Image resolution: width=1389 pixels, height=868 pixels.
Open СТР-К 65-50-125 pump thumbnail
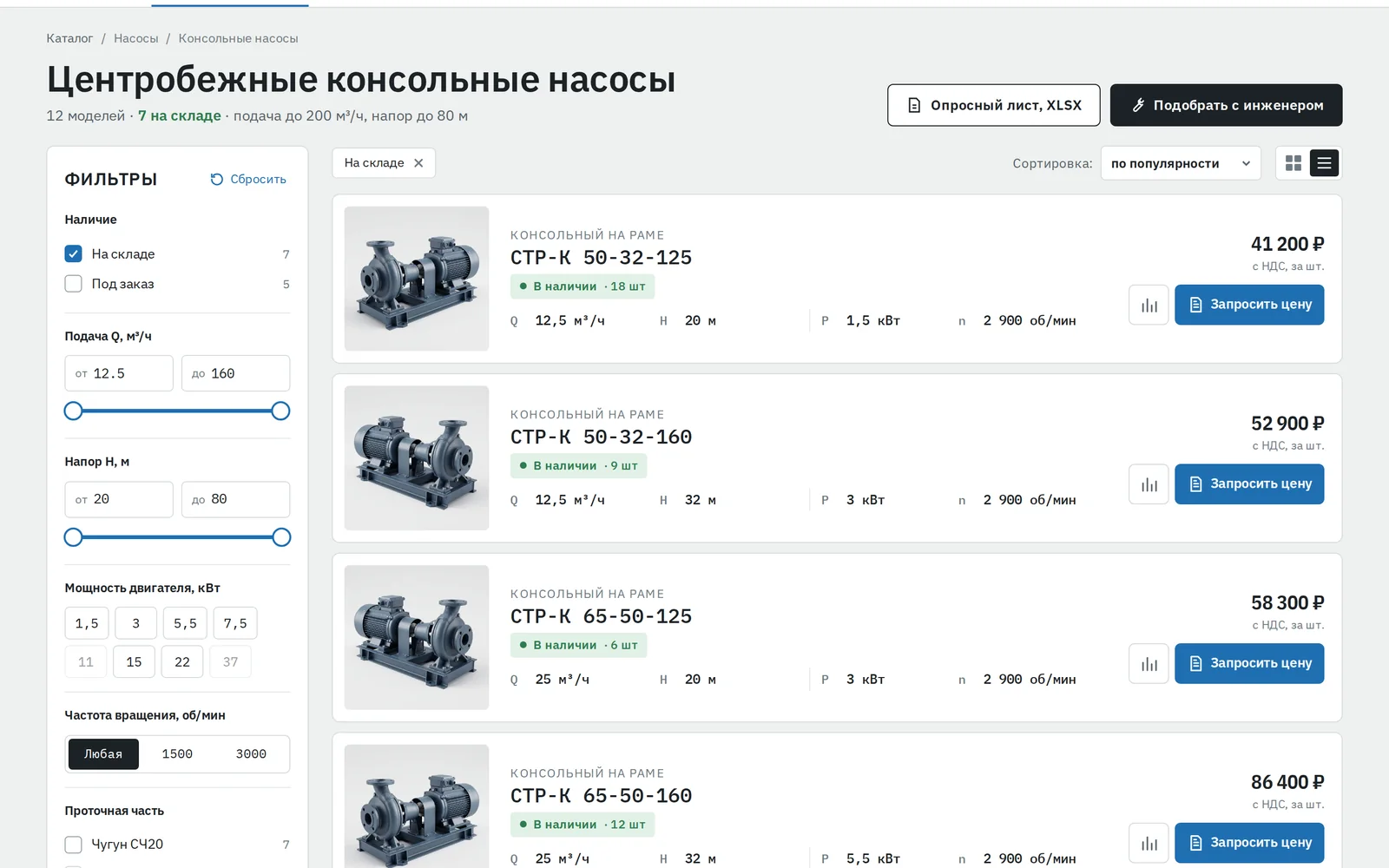pyautogui.click(x=417, y=637)
